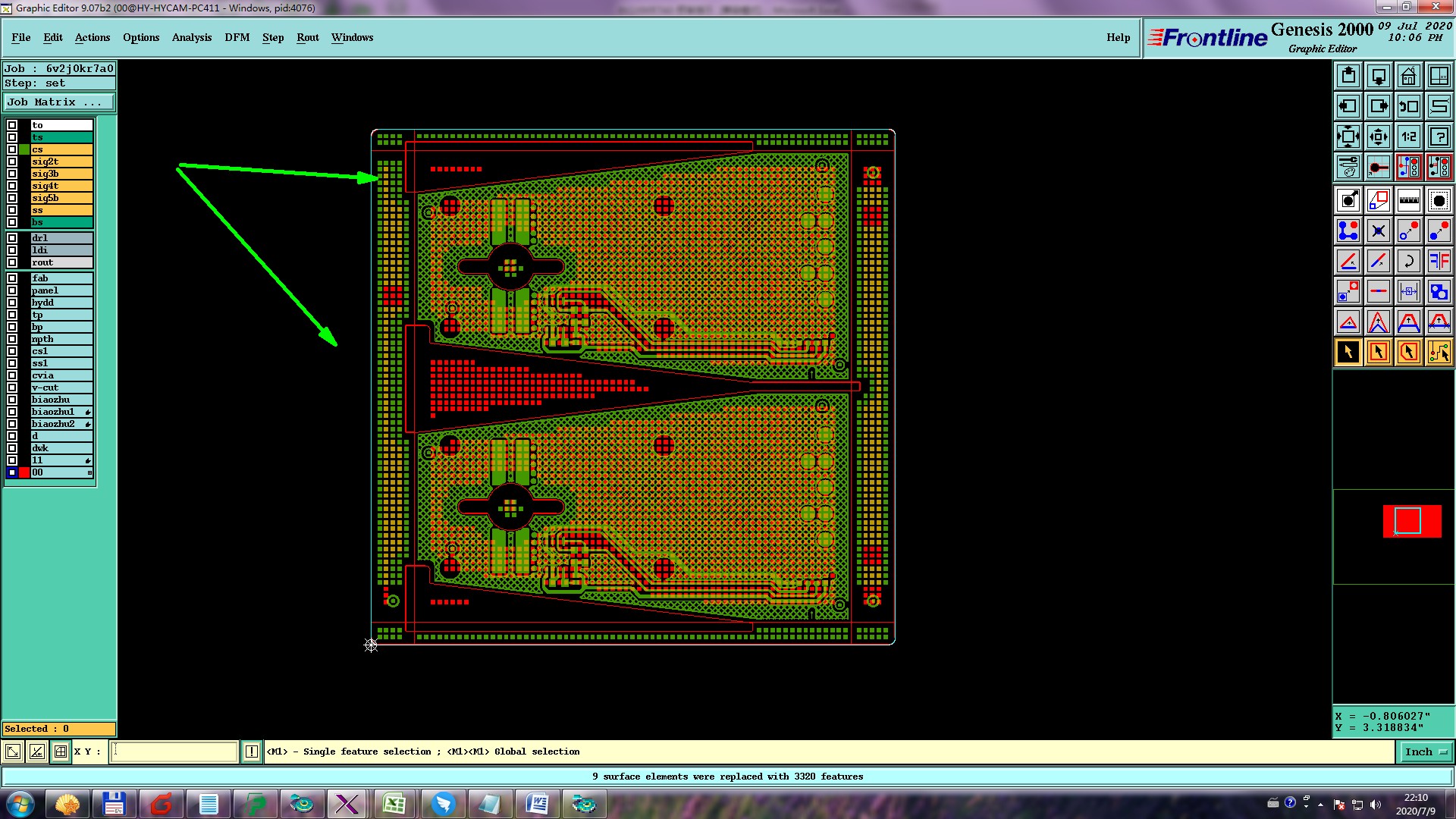Select the ruler measurement tool
Screen dimensions: 1456x819
(x=1408, y=200)
